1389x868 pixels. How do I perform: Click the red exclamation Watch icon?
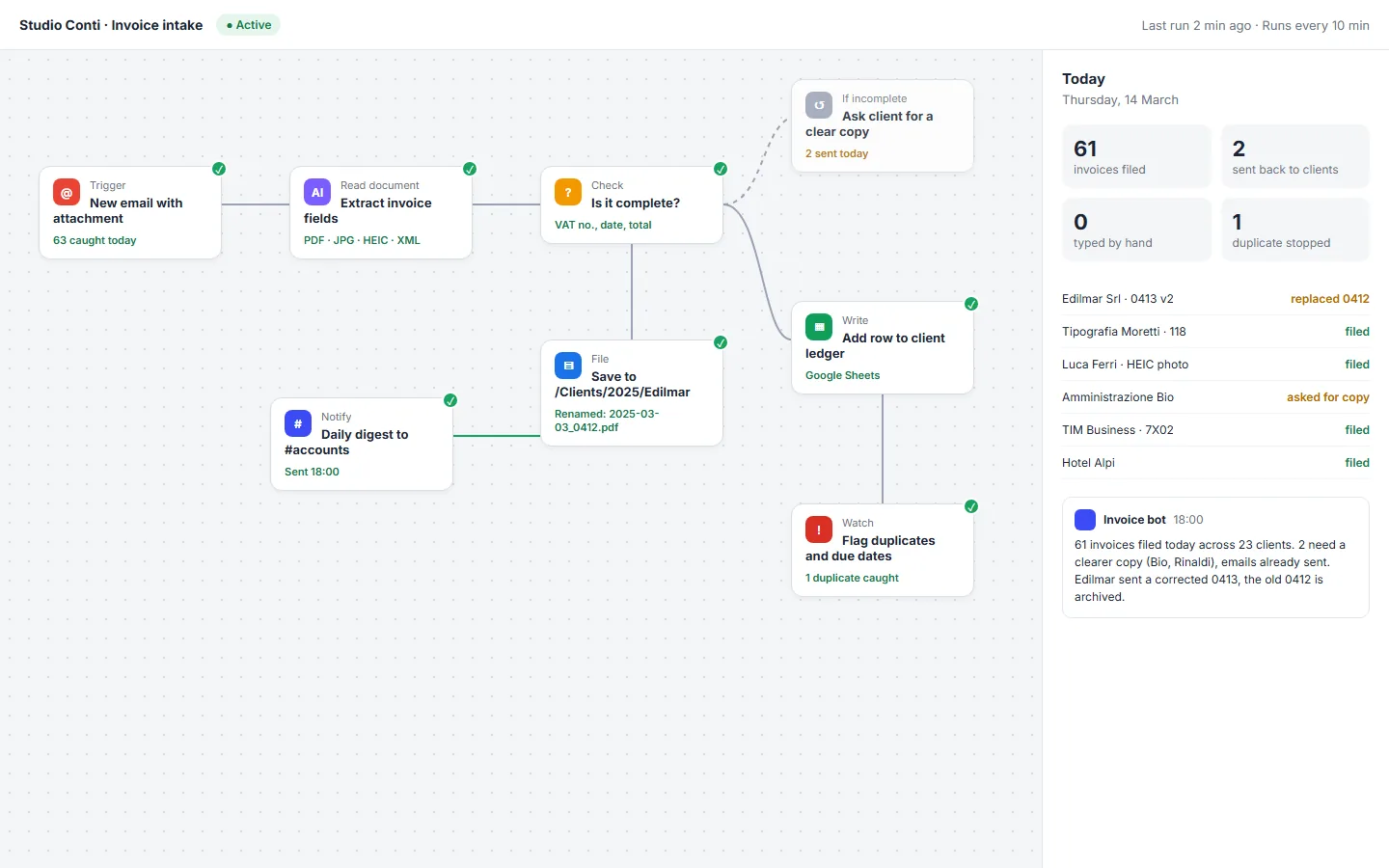click(819, 529)
